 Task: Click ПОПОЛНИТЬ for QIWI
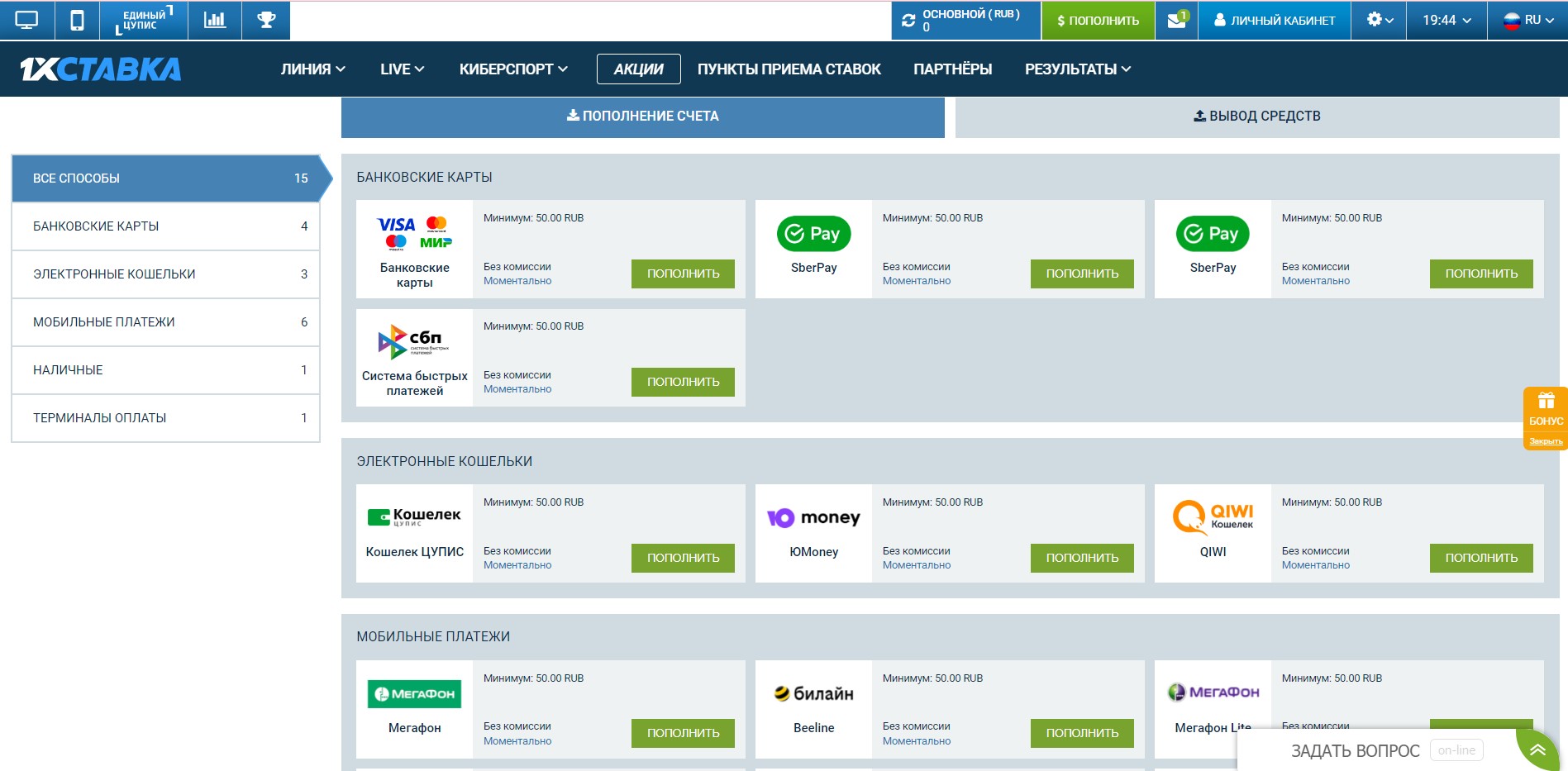[x=1481, y=558]
